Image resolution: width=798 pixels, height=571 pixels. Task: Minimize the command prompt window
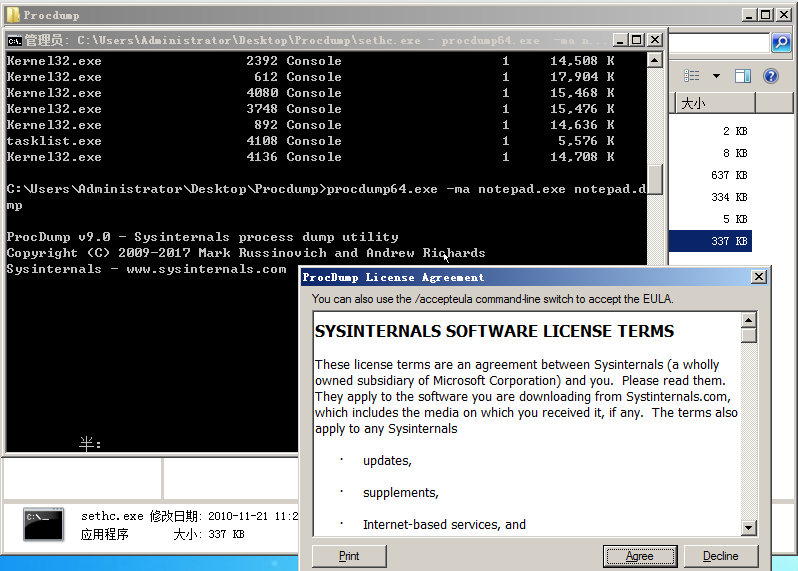click(619, 40)
